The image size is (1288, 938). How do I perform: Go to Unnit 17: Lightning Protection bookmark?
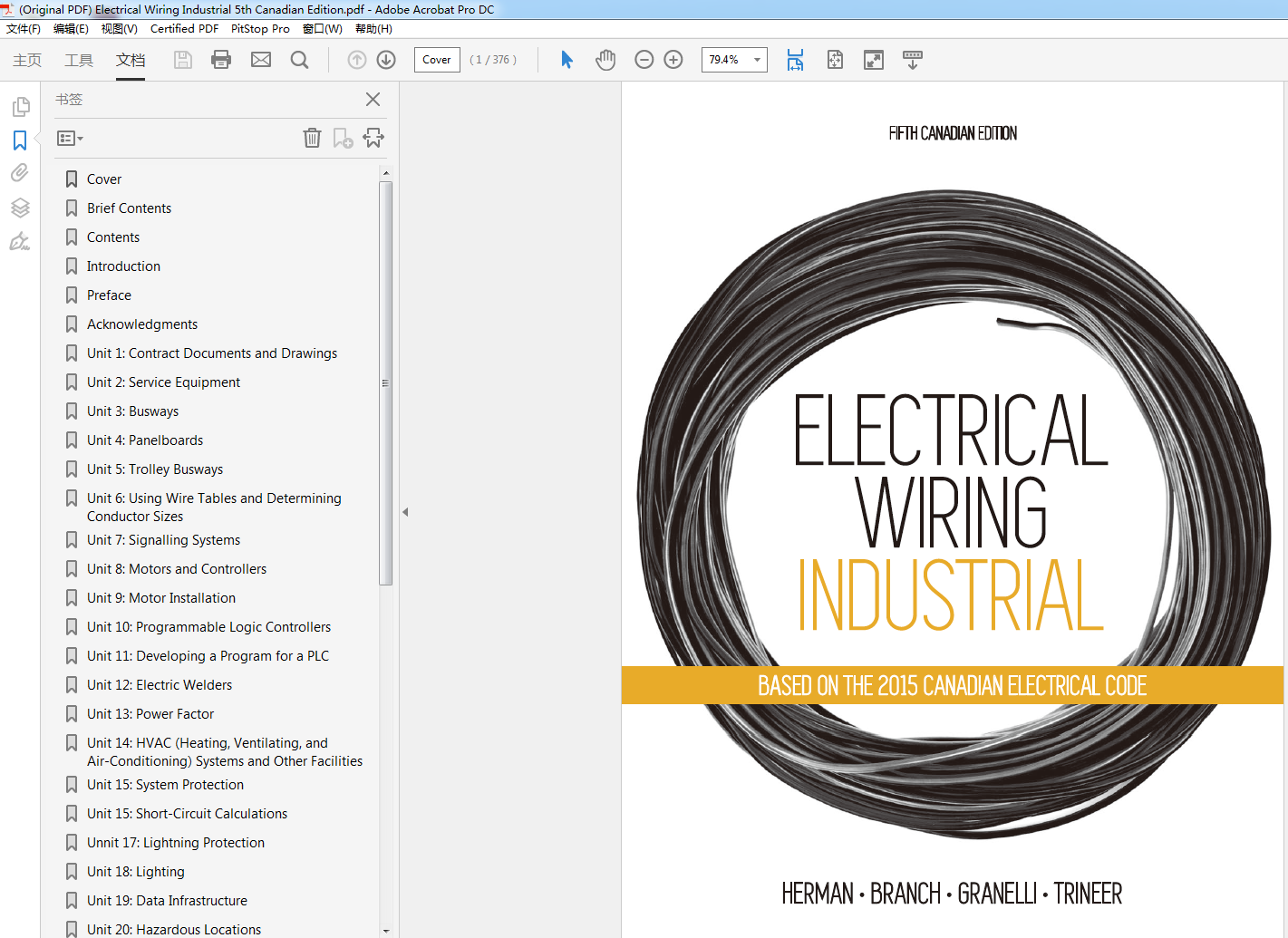click(x=176, y=843)
